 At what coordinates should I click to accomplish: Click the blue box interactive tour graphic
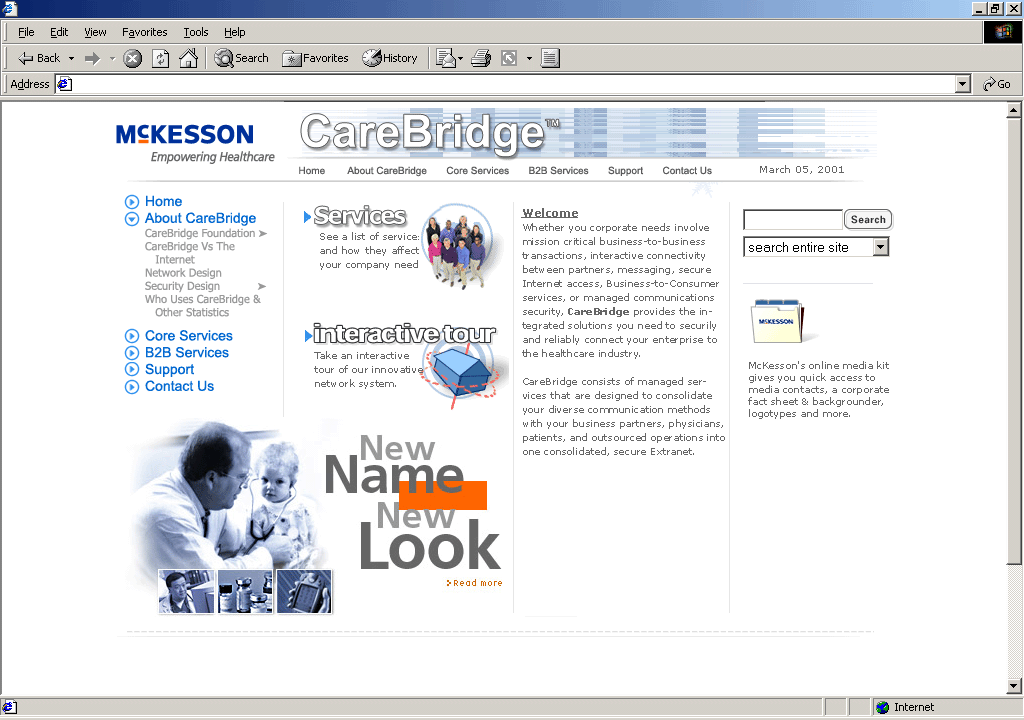click(x=464, y=371)
